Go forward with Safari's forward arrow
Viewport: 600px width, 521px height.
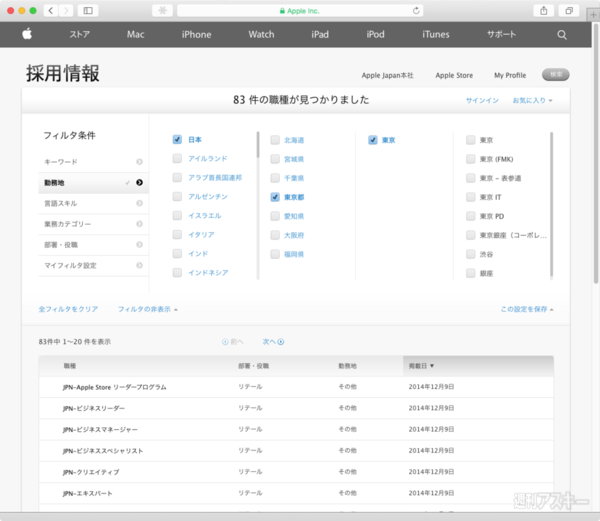[x=66, y=10]
